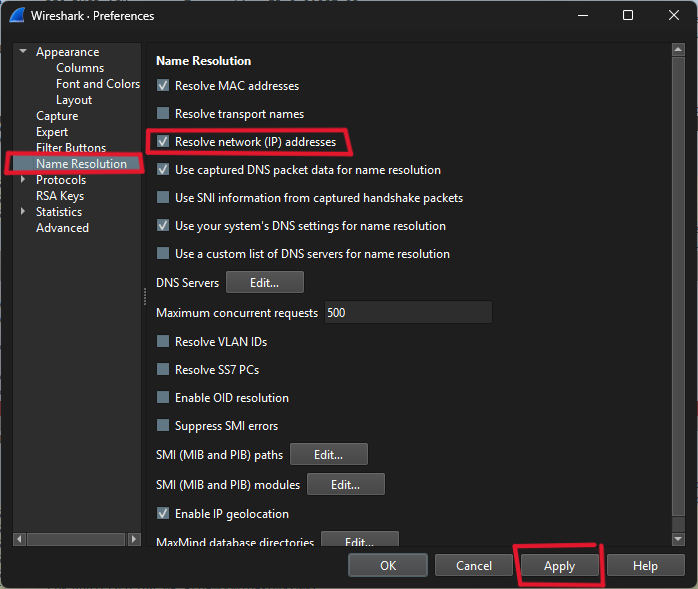
Task: Toggle Resolve network (IP) addresses checkbox
Action: [x=163, y=142]
